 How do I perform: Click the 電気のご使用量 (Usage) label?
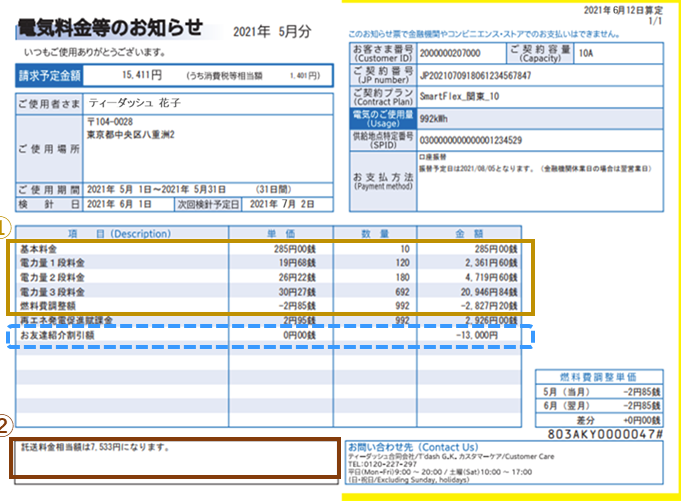coord(383,119)
